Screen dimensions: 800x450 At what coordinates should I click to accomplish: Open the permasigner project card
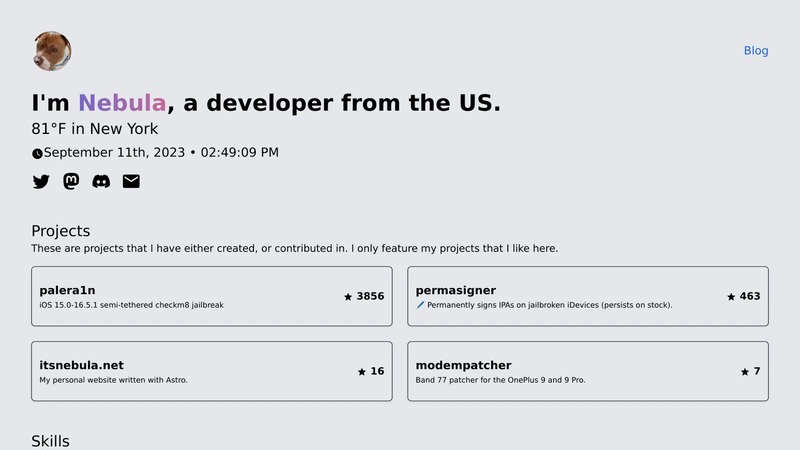coord(588,296)
